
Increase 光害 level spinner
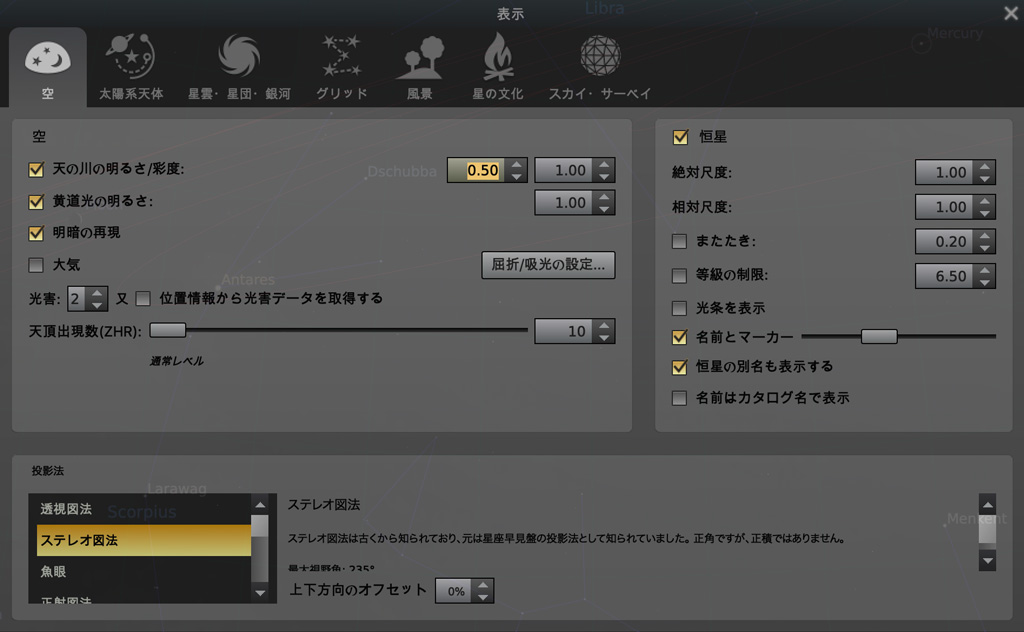[x=97, y=293]
